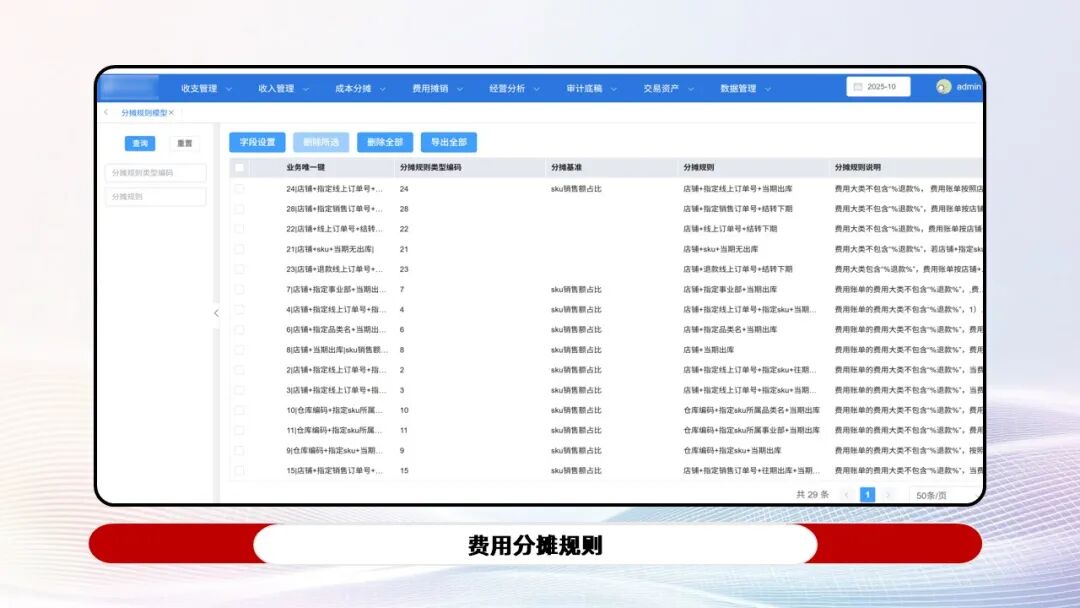Check the row 15|店铺+指定销售订单号
Image resolution: width=1080 pixels, height=608 pixels.
(x=239, y=469)
